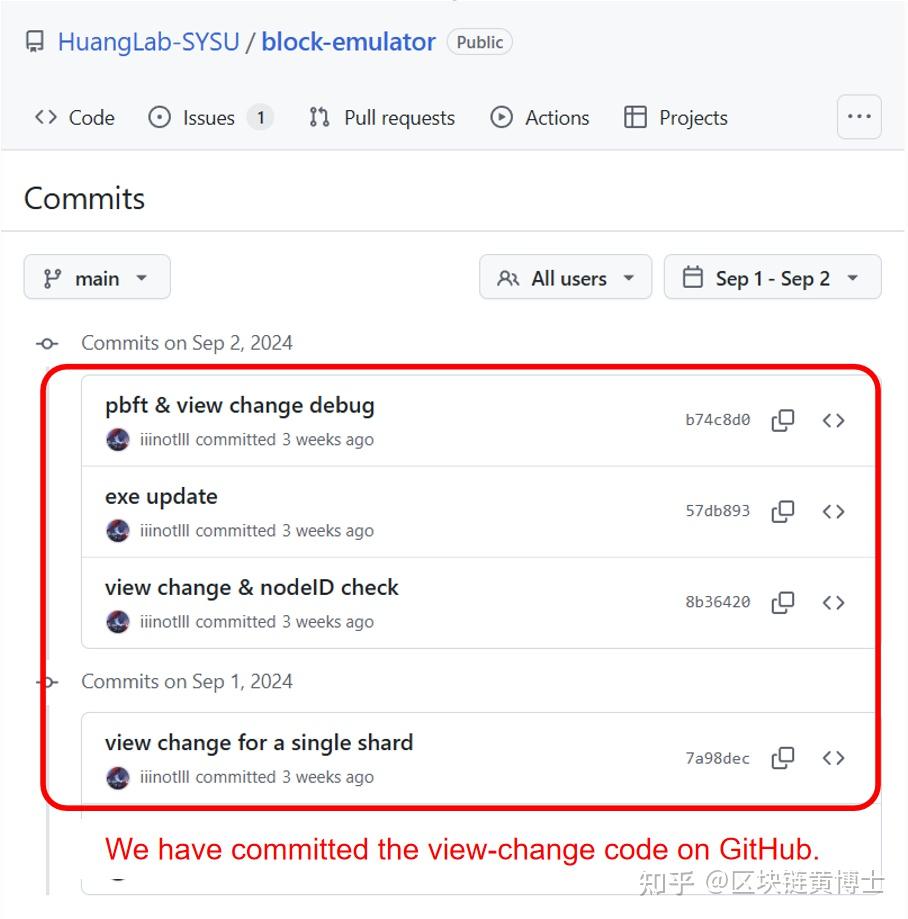The image size is (908, 919).
Task: Expand the All users filter
Action: pyautogui.click(x=566, y=278)
